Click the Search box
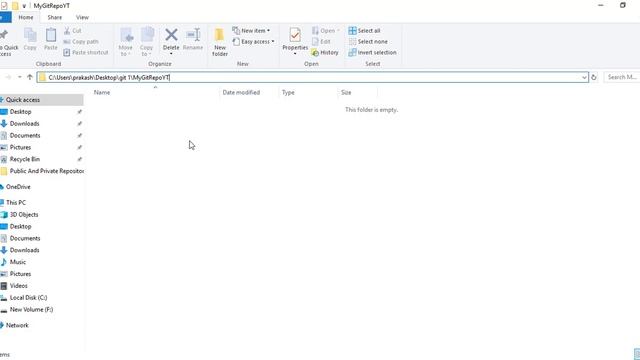 622,77
